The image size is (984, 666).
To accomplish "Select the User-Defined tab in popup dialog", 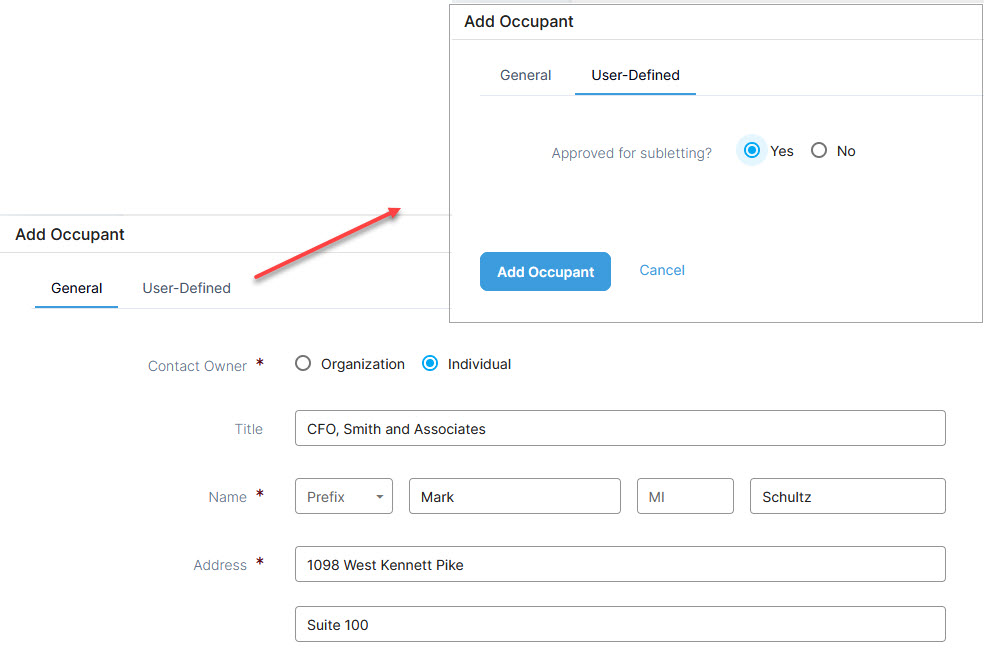I will pos(635,75).
